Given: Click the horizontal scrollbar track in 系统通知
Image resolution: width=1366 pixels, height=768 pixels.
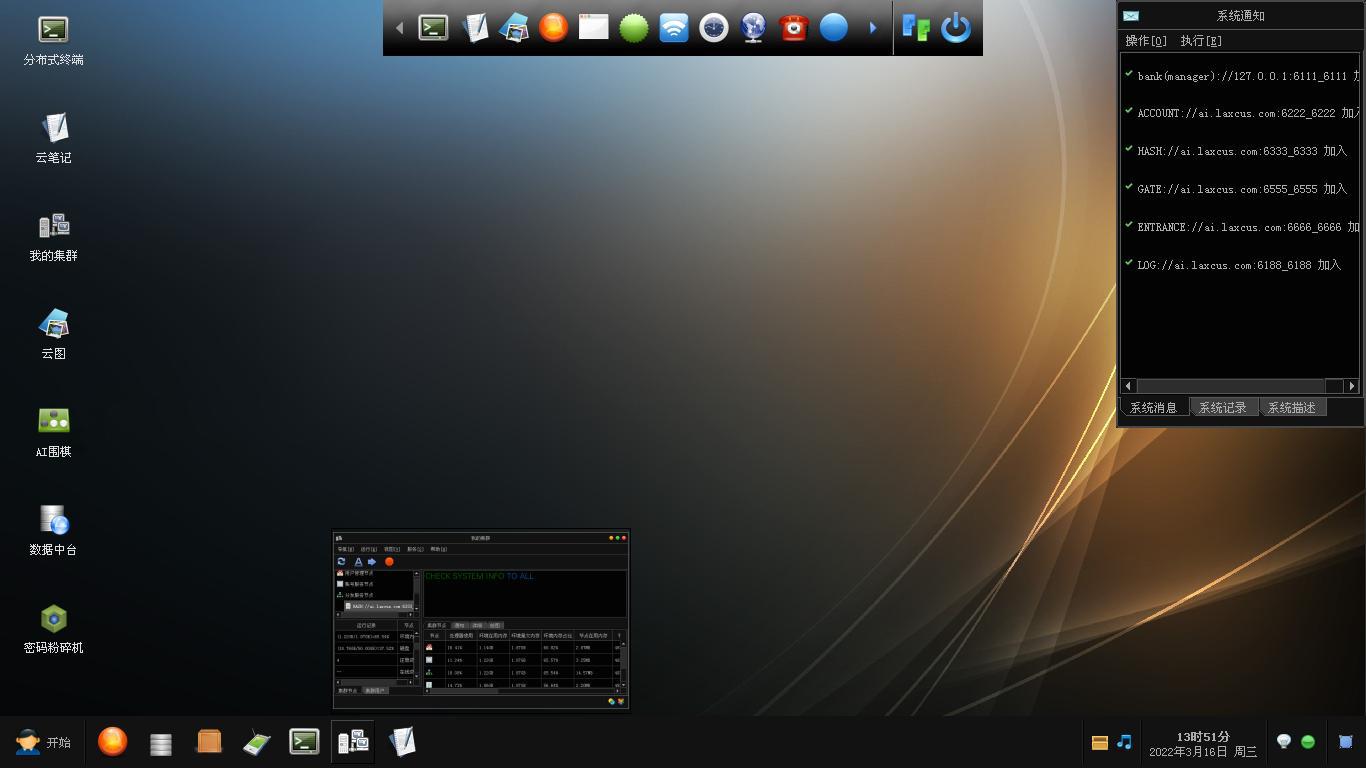Looking at the screenshot, I should tap(1240, 386).
